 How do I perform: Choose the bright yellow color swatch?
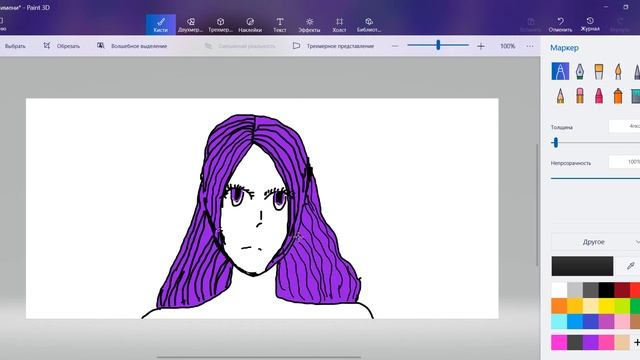pos(606,306)
